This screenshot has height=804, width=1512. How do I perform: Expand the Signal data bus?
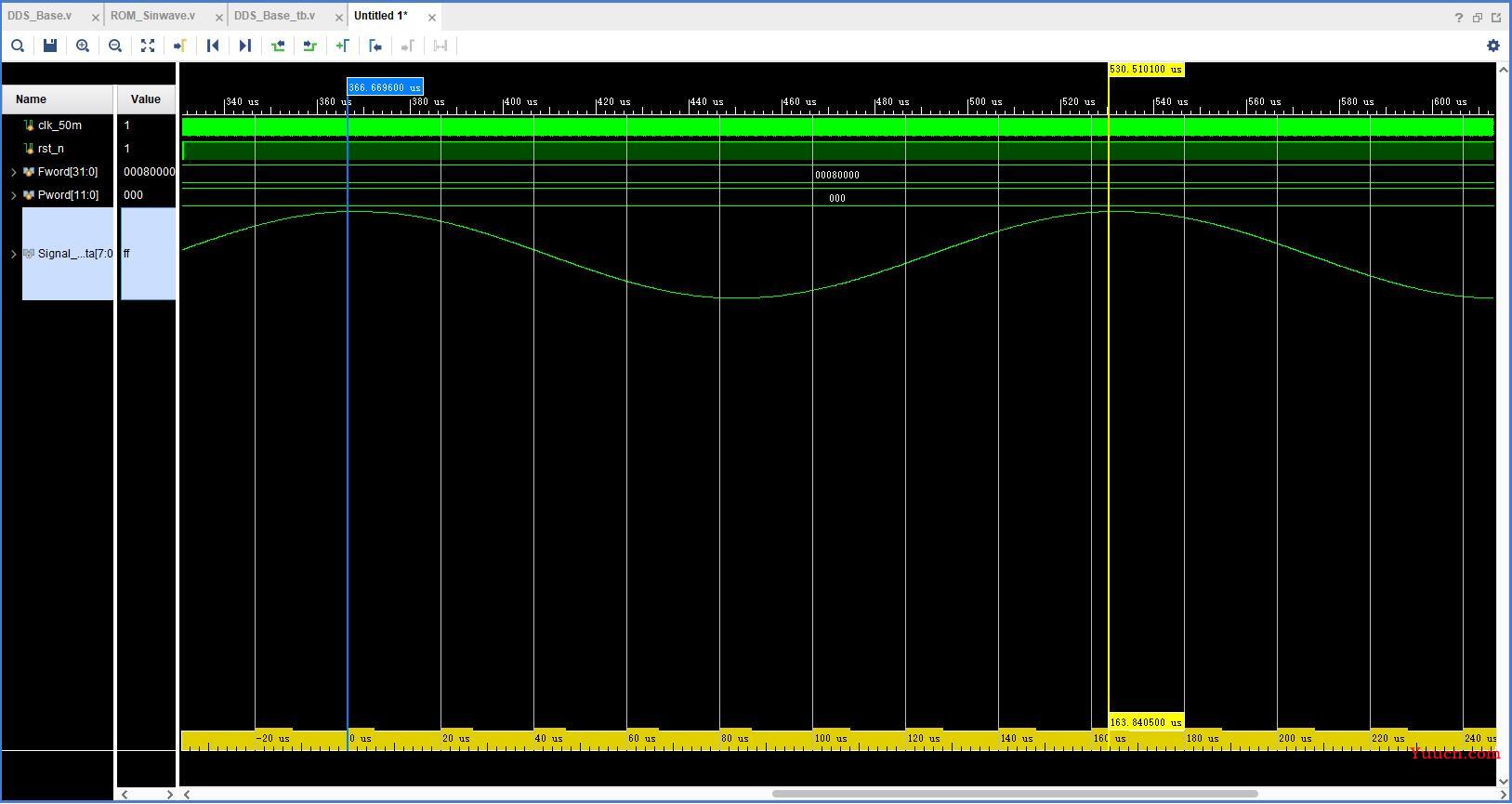pyautogui.click(x=13, y=254)
